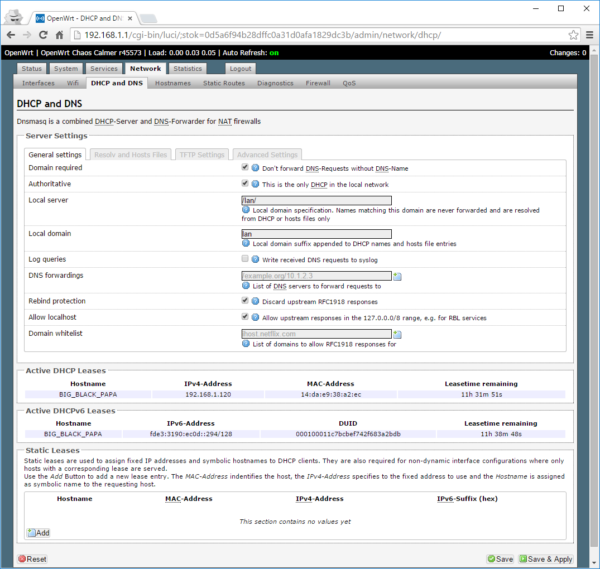The height and width of the screenshot is (569, 600).
Task: Uncheck the Domain required checkbox
Action: (245, 168)
